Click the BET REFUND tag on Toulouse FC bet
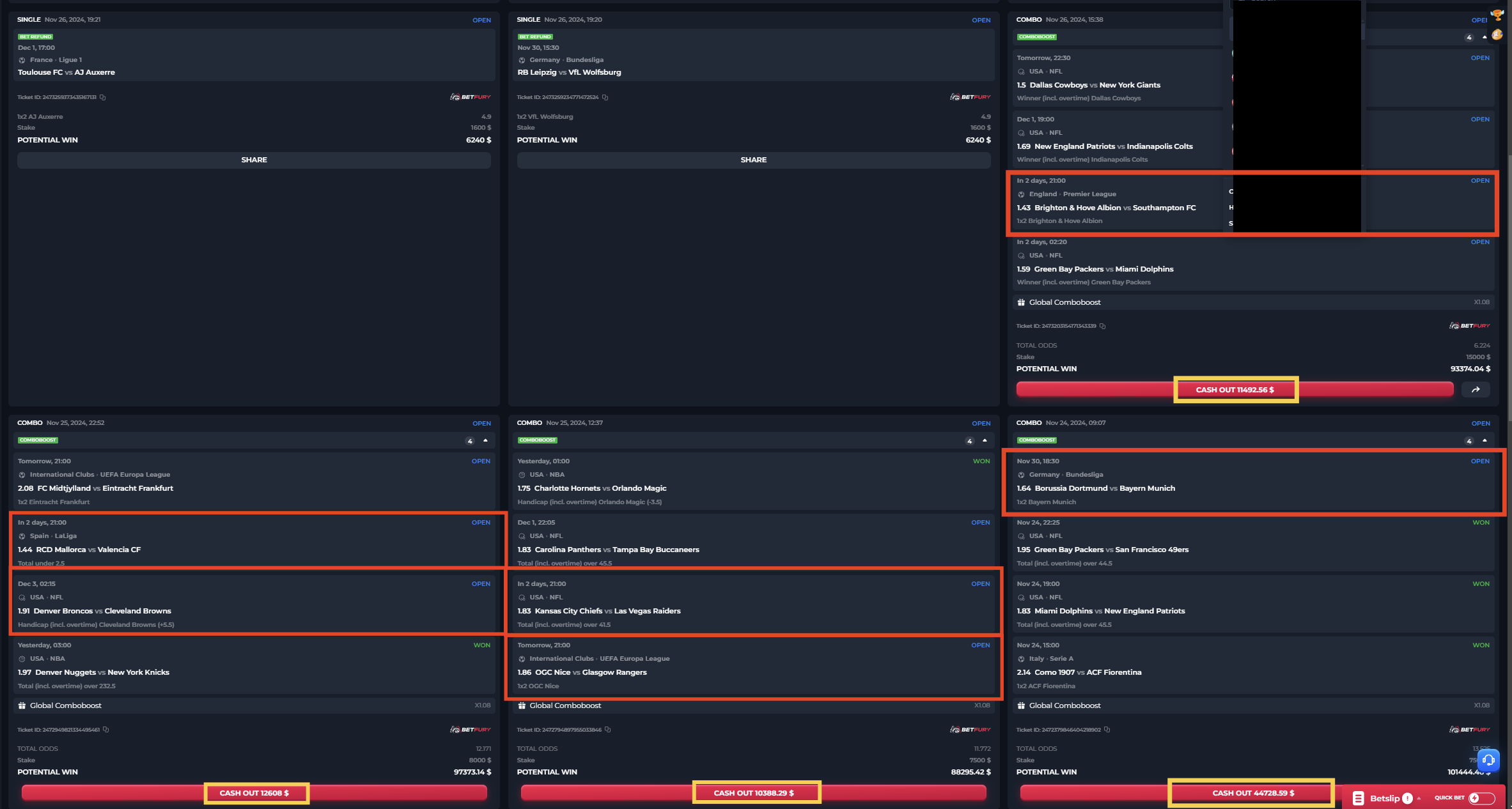Screen dimensions: 1512x809 point(35,37)
